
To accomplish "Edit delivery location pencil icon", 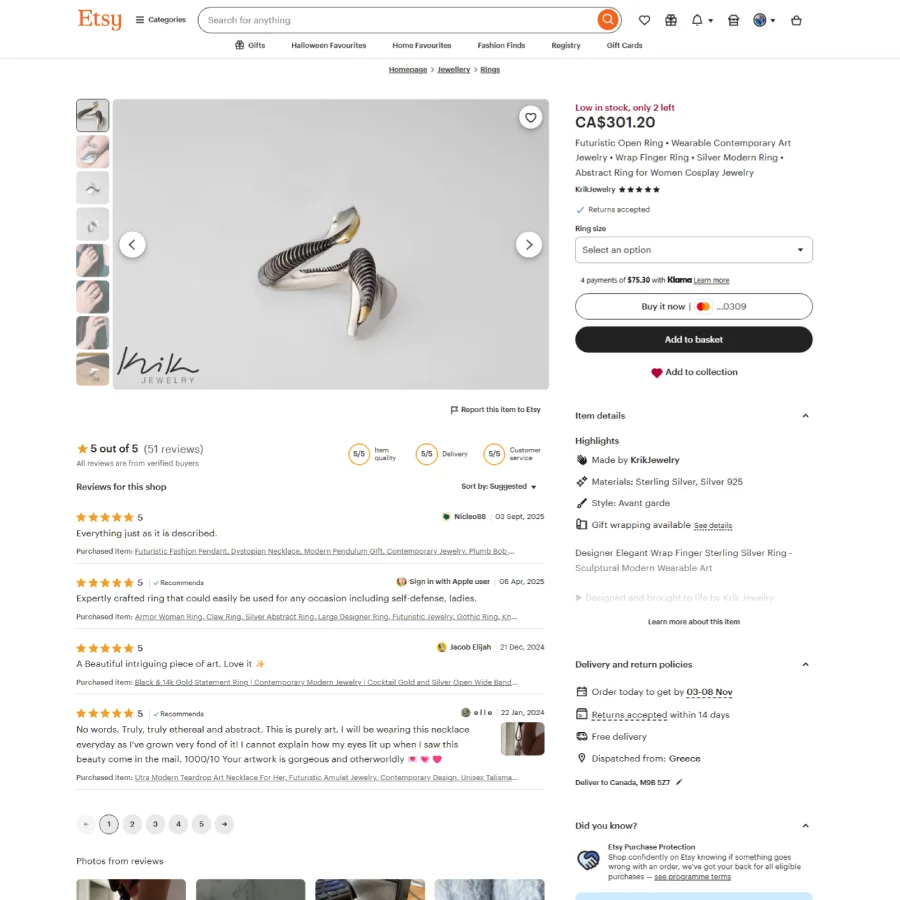I will pos(679,782).
